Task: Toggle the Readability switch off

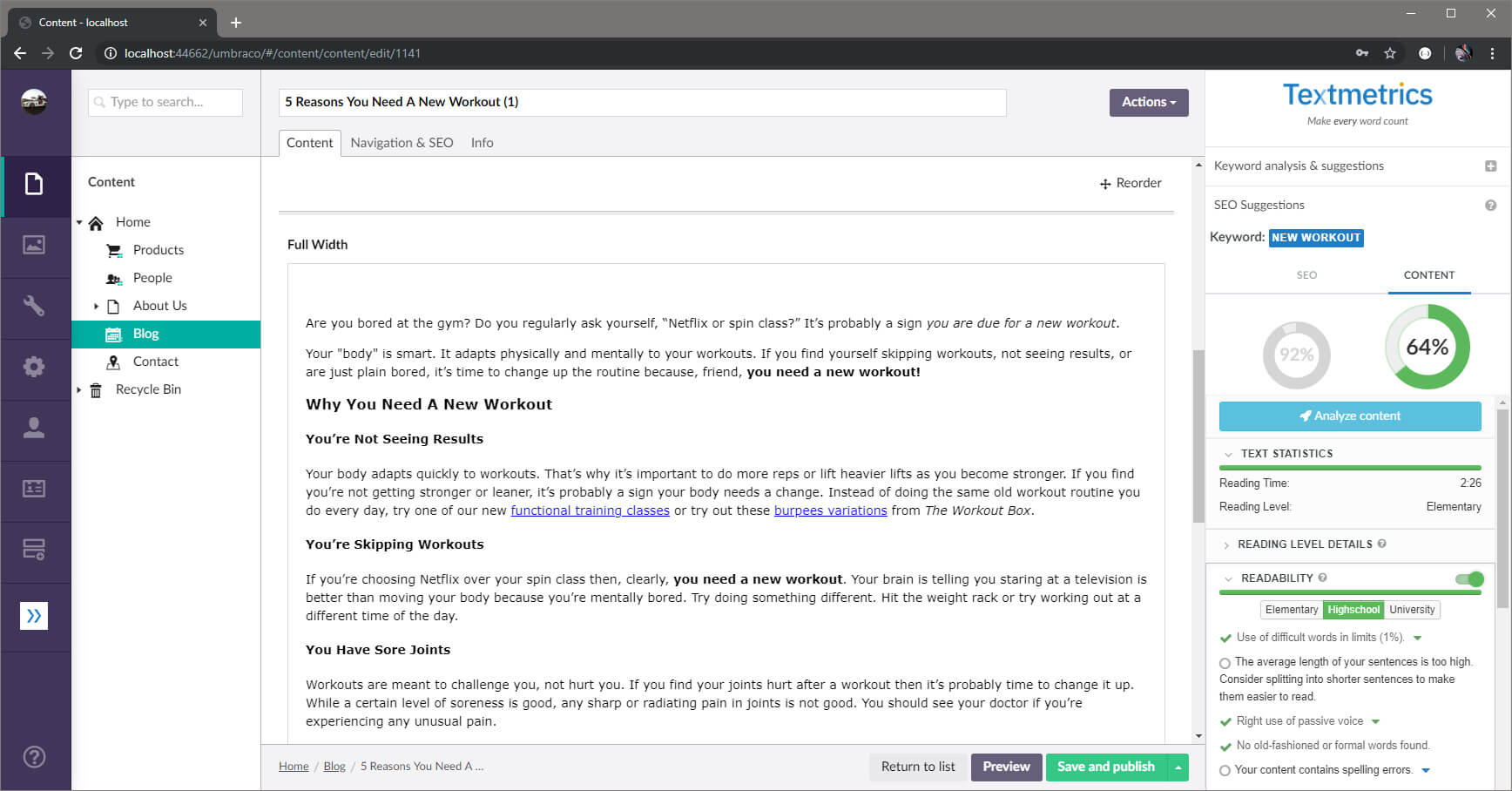Action: (x=1469, y=578)
